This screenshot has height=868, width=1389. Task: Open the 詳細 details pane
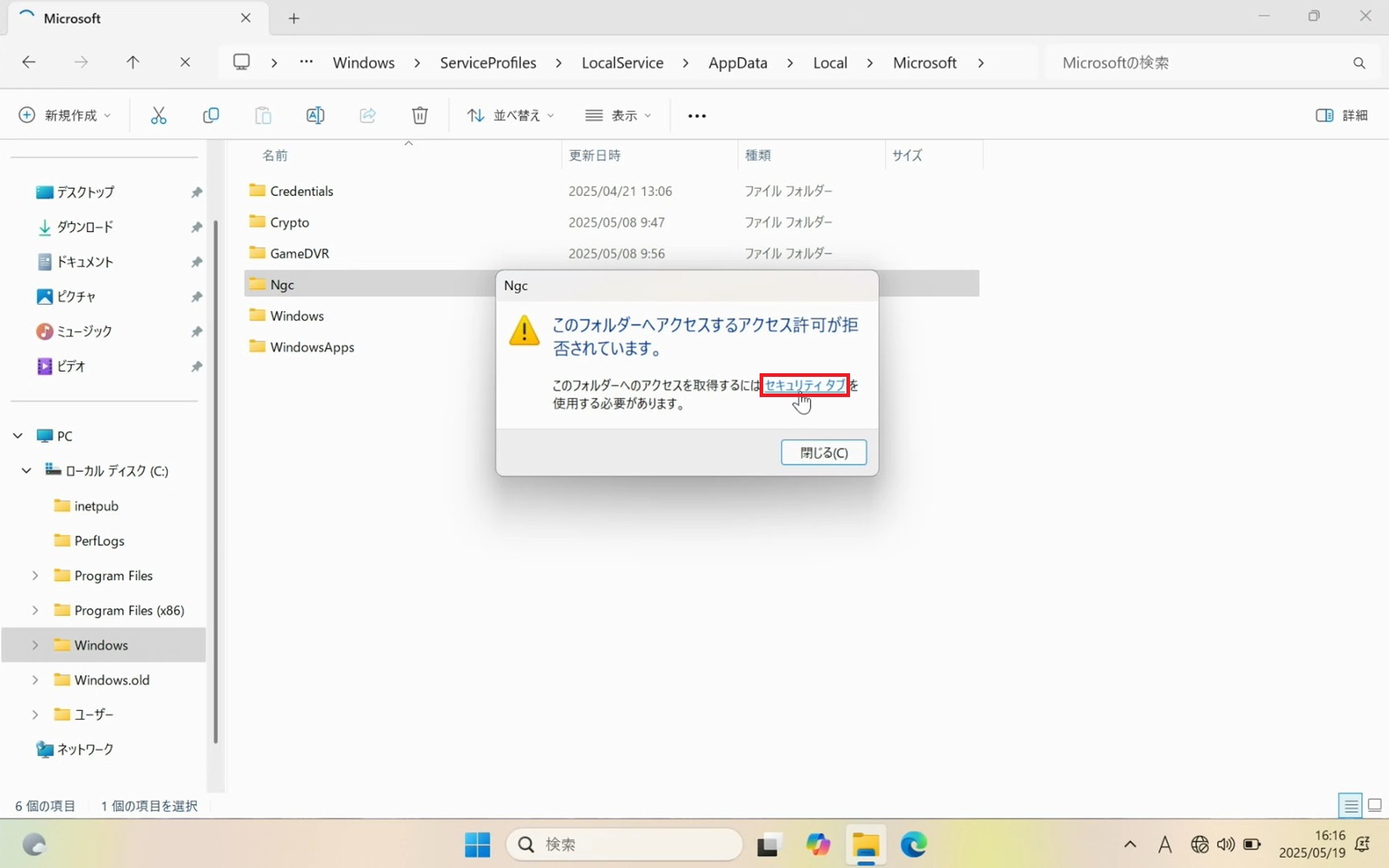click(x=1342, y=116)
